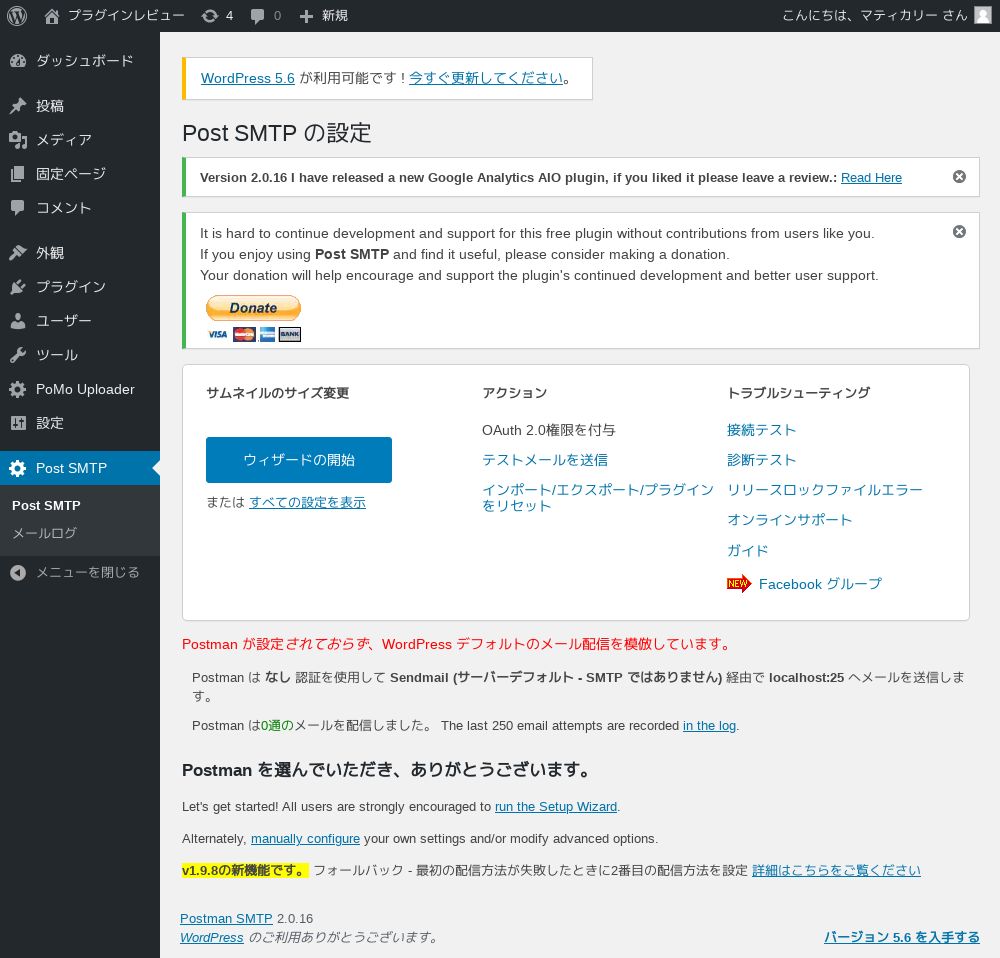The width and height of the screenshot is (1000, 958).
Task: Click バージョン 5.6 を入手する link
Action: [x=902, y=937]
